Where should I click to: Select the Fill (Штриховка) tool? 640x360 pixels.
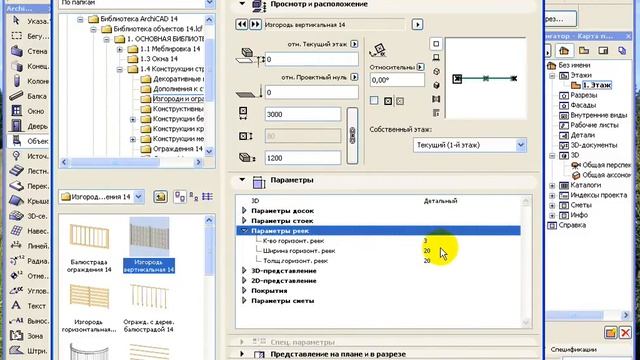pos(29,351)
